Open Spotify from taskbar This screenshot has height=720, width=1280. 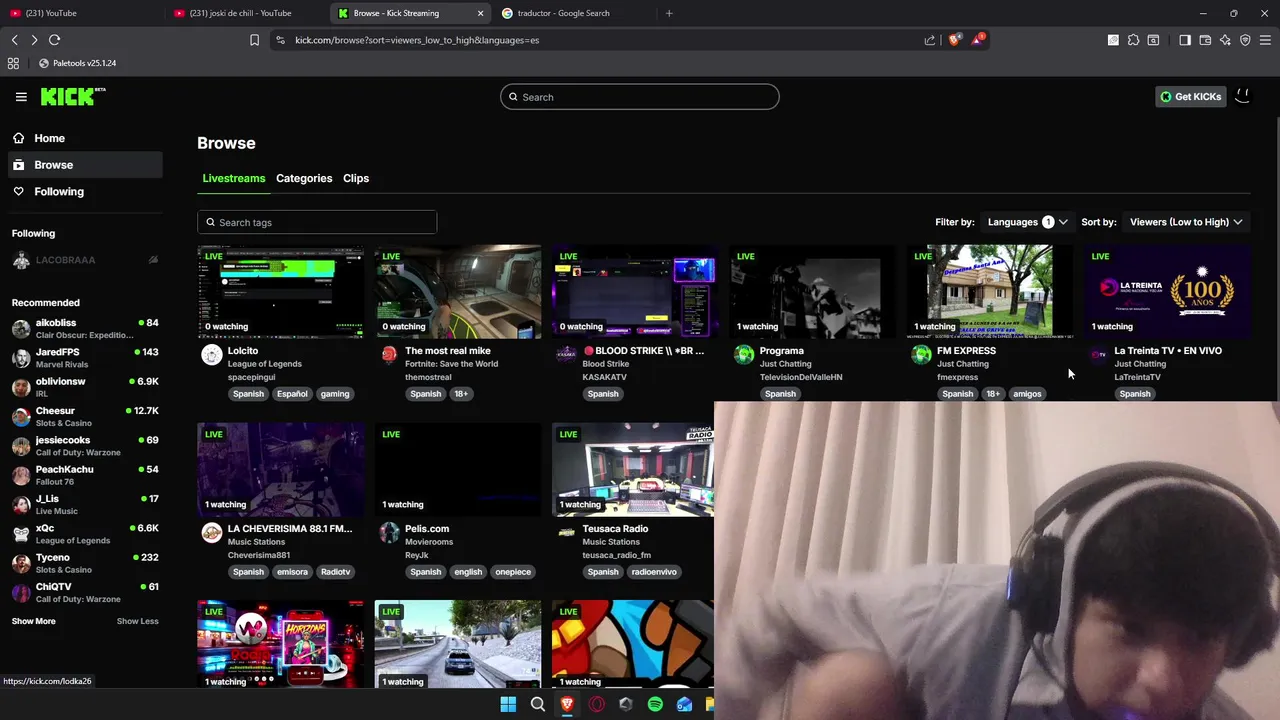pyautogui.click(x=655, y=704)
